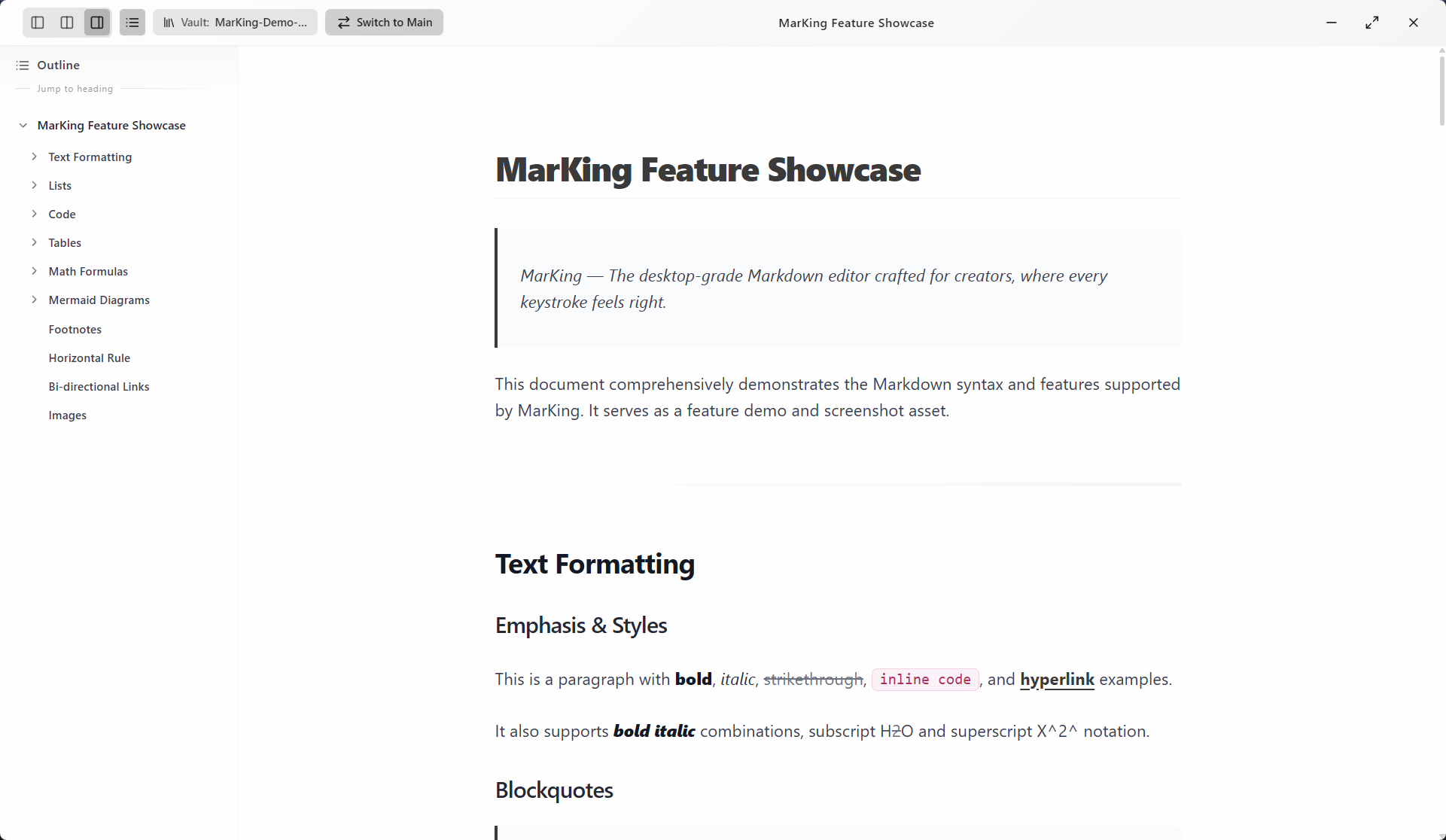This screenshot has width=1446, height=840.
Task: Jump to the Math Formulas heading
Action: [x=88, y=272]
